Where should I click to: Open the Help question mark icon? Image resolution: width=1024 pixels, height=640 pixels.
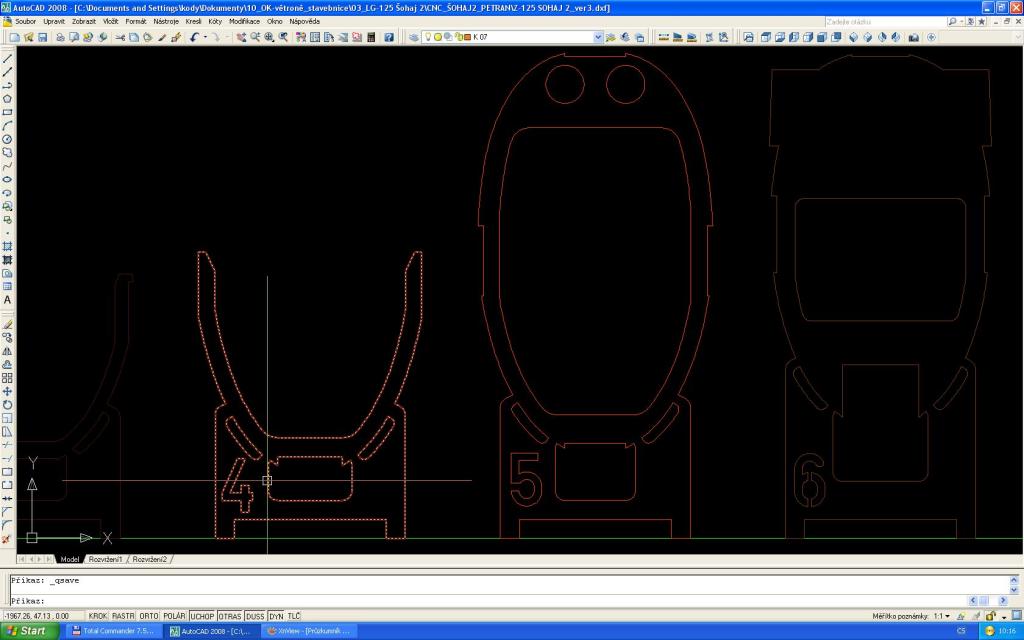tap(389, 37)
